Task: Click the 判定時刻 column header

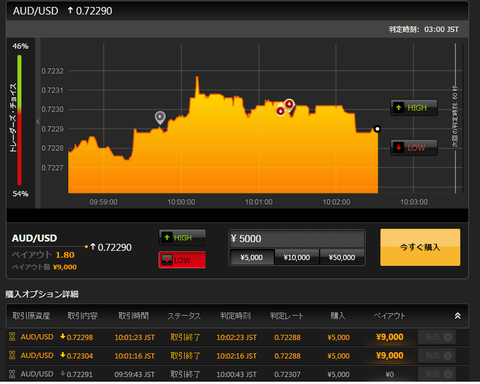Action: click(x=235, y=316)
